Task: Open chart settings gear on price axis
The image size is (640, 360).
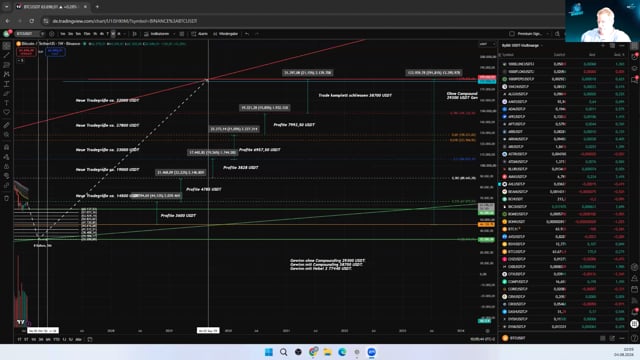Action: [x=487, y=331]
